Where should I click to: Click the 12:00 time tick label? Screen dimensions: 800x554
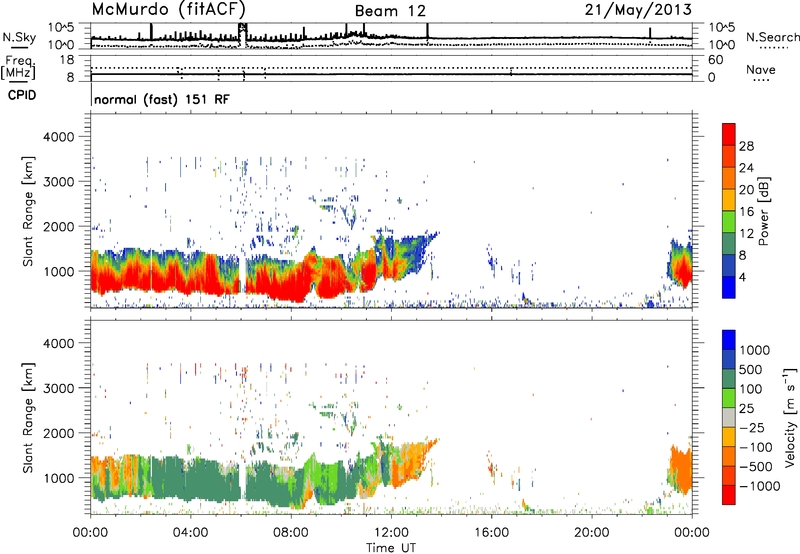click(391, 533)
